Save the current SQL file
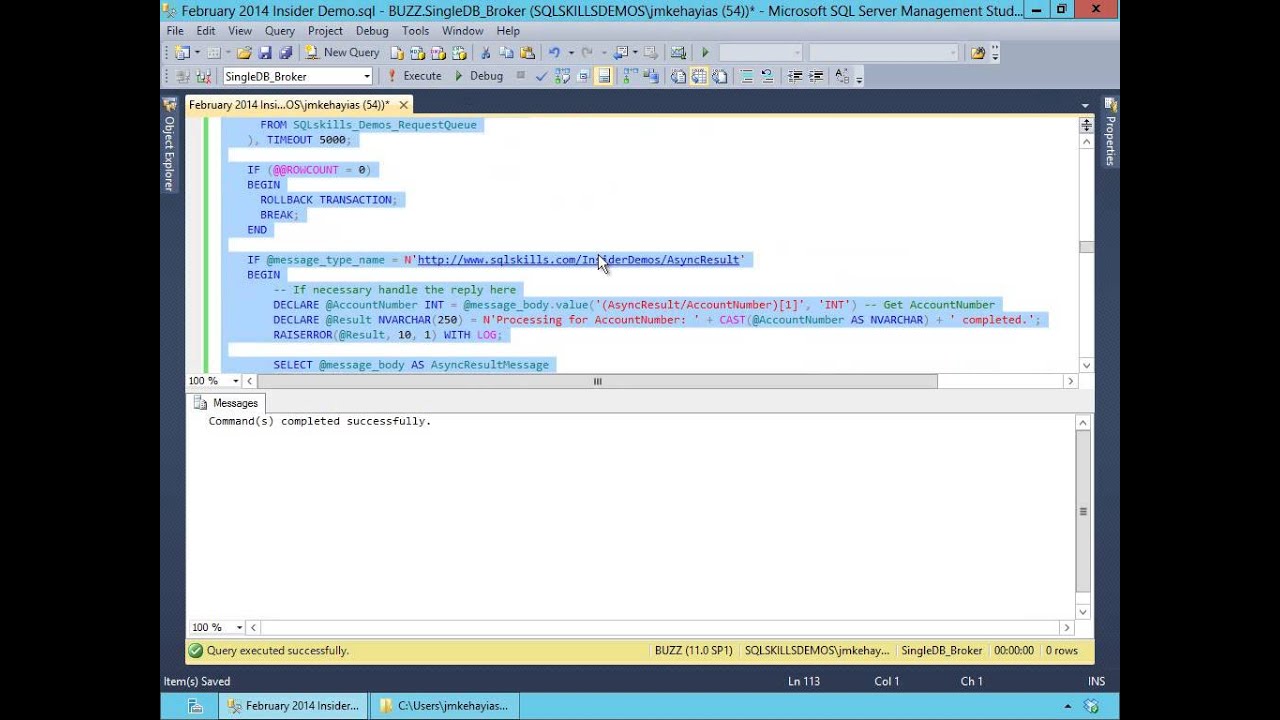 [265, 53]
